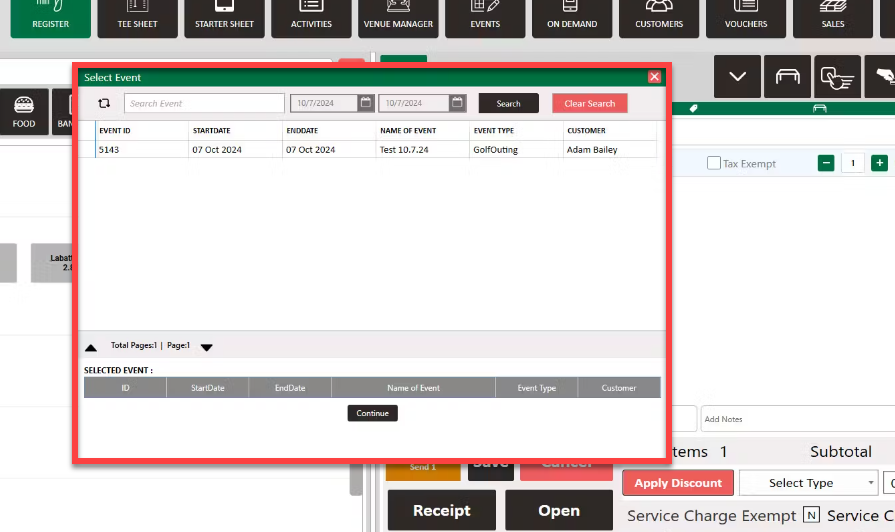The image size is (895, 532).
Task: Select the Food category button
Action: [24, 112]
